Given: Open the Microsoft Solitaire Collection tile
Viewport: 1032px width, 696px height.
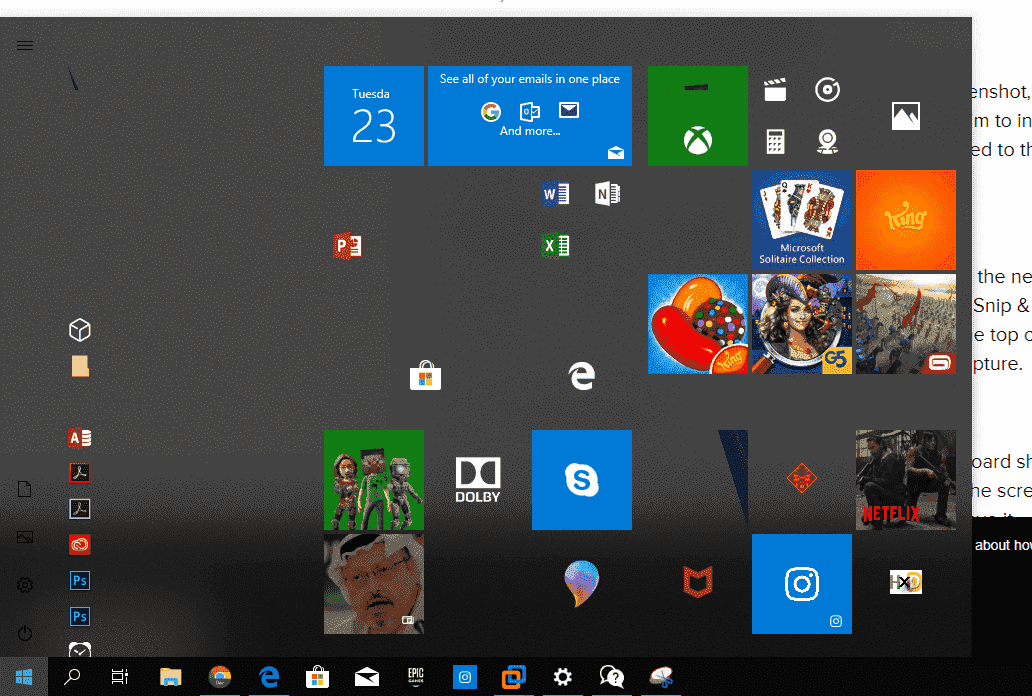Looking at the screenshot, I should (x=802, y=220).
